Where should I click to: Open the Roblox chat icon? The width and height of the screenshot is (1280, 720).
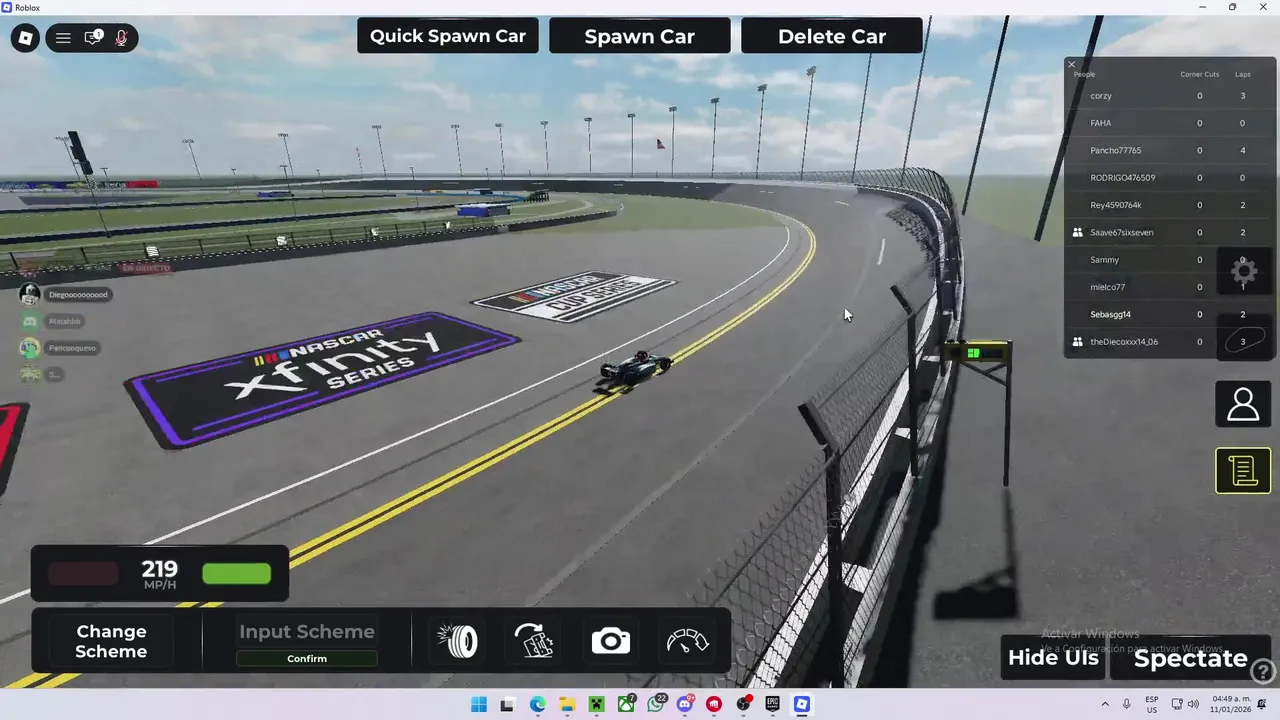[92, 38]
